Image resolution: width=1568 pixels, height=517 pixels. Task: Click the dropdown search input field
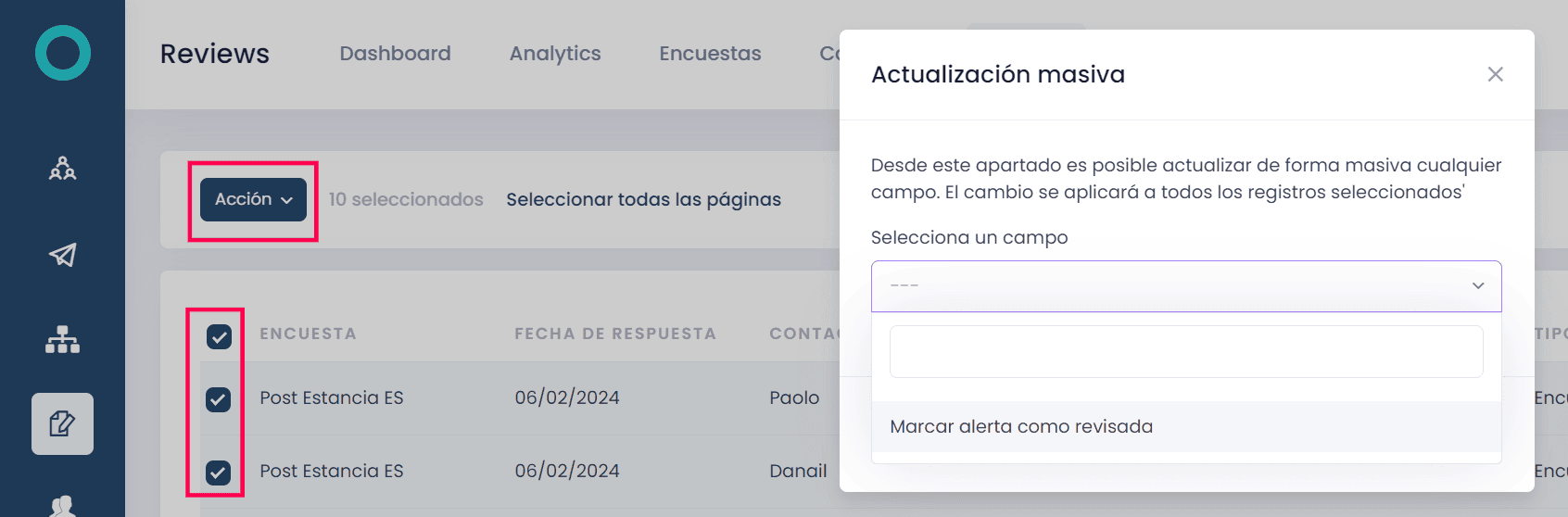pyautogui.click(x=1186, y=351)
